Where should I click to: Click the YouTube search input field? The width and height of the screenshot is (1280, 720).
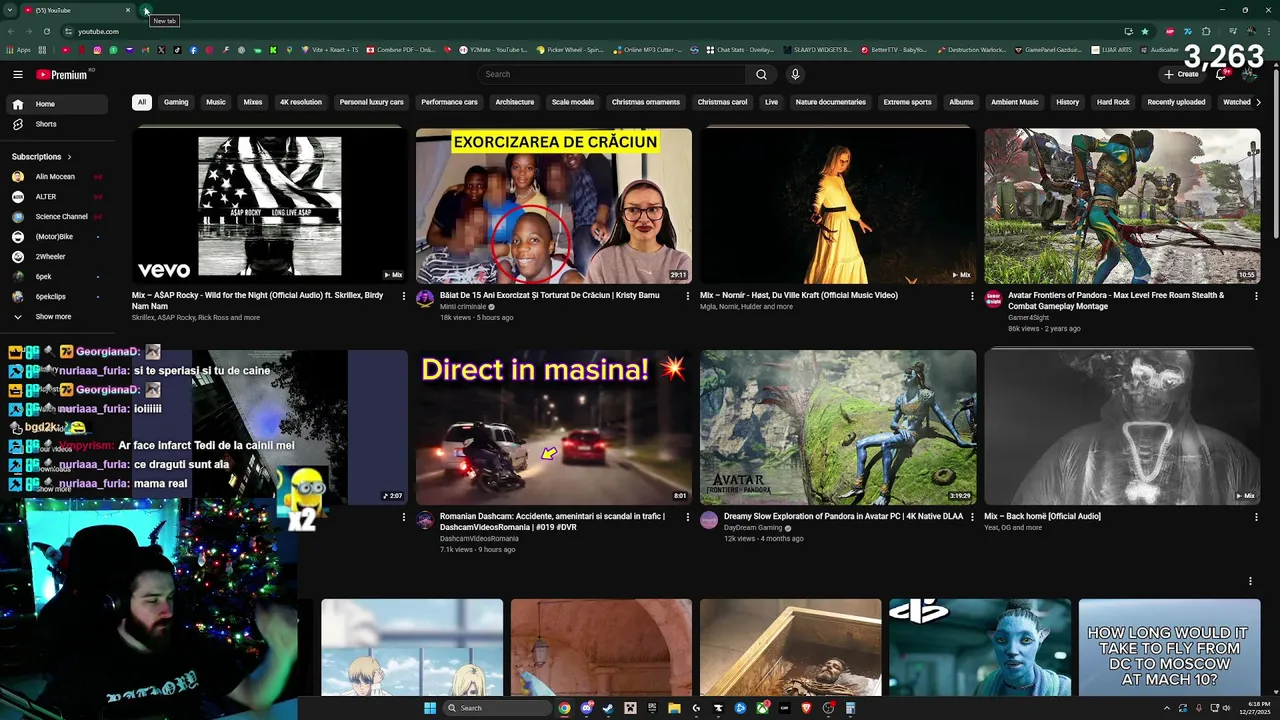612,74
